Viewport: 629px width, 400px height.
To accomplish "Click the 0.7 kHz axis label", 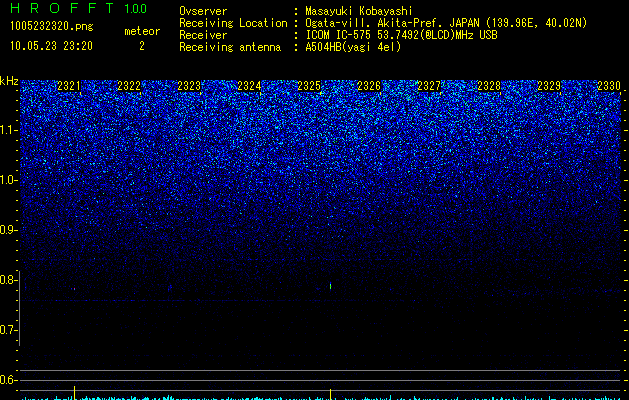I will tap(9, 330).
